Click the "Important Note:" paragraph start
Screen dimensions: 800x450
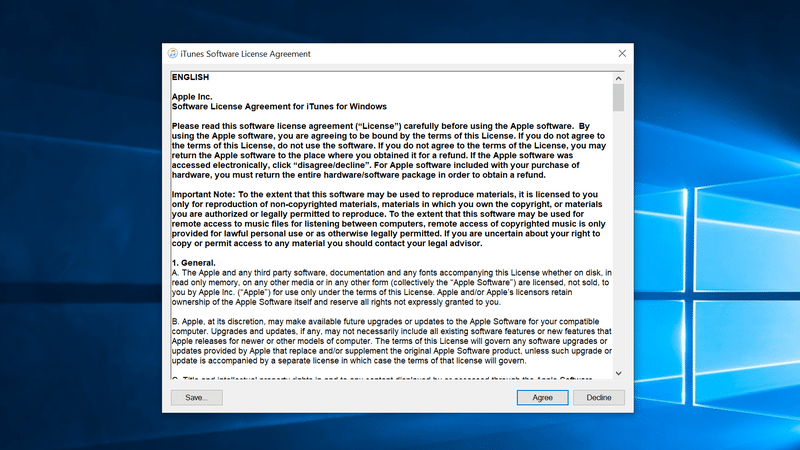(204, 194)
